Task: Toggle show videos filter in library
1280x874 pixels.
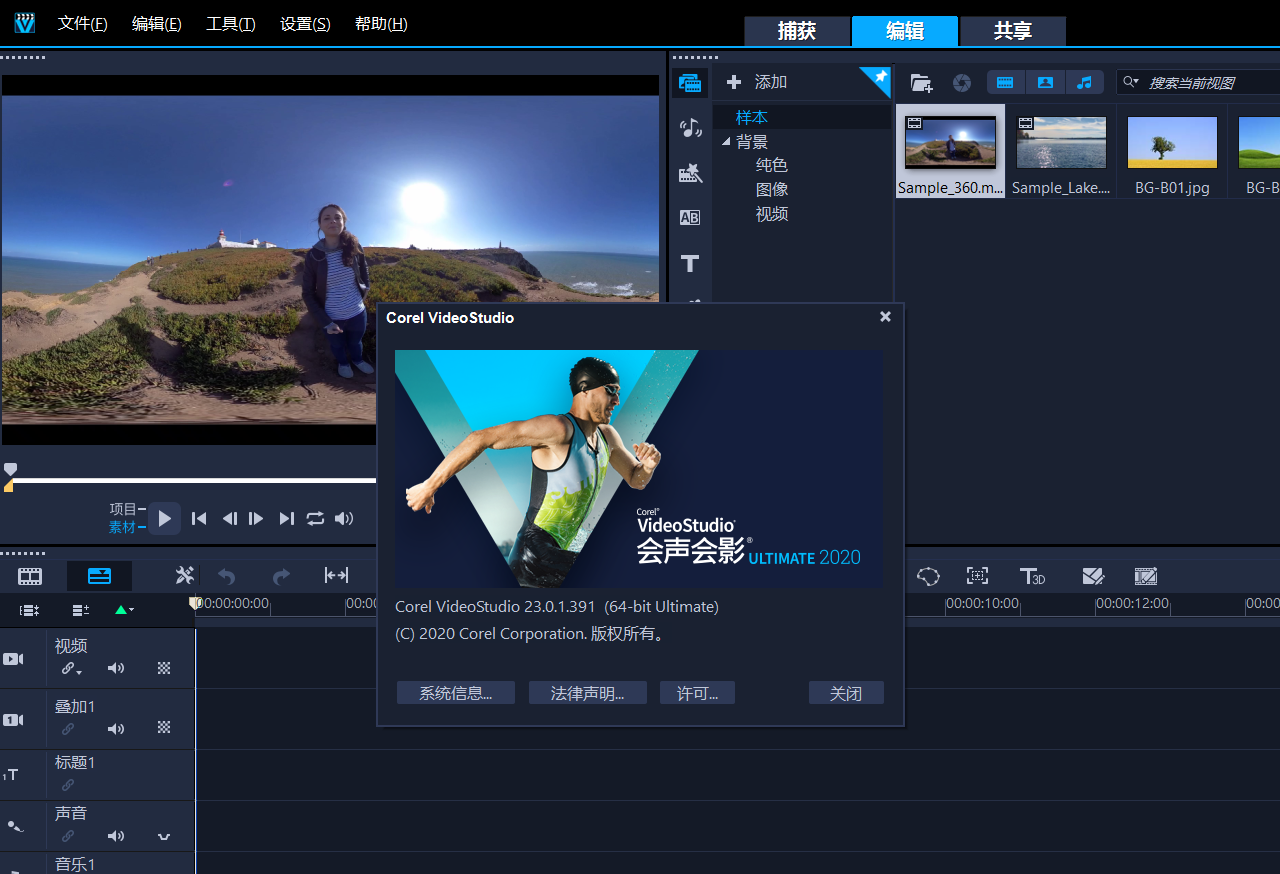Action: (1006, 82)
